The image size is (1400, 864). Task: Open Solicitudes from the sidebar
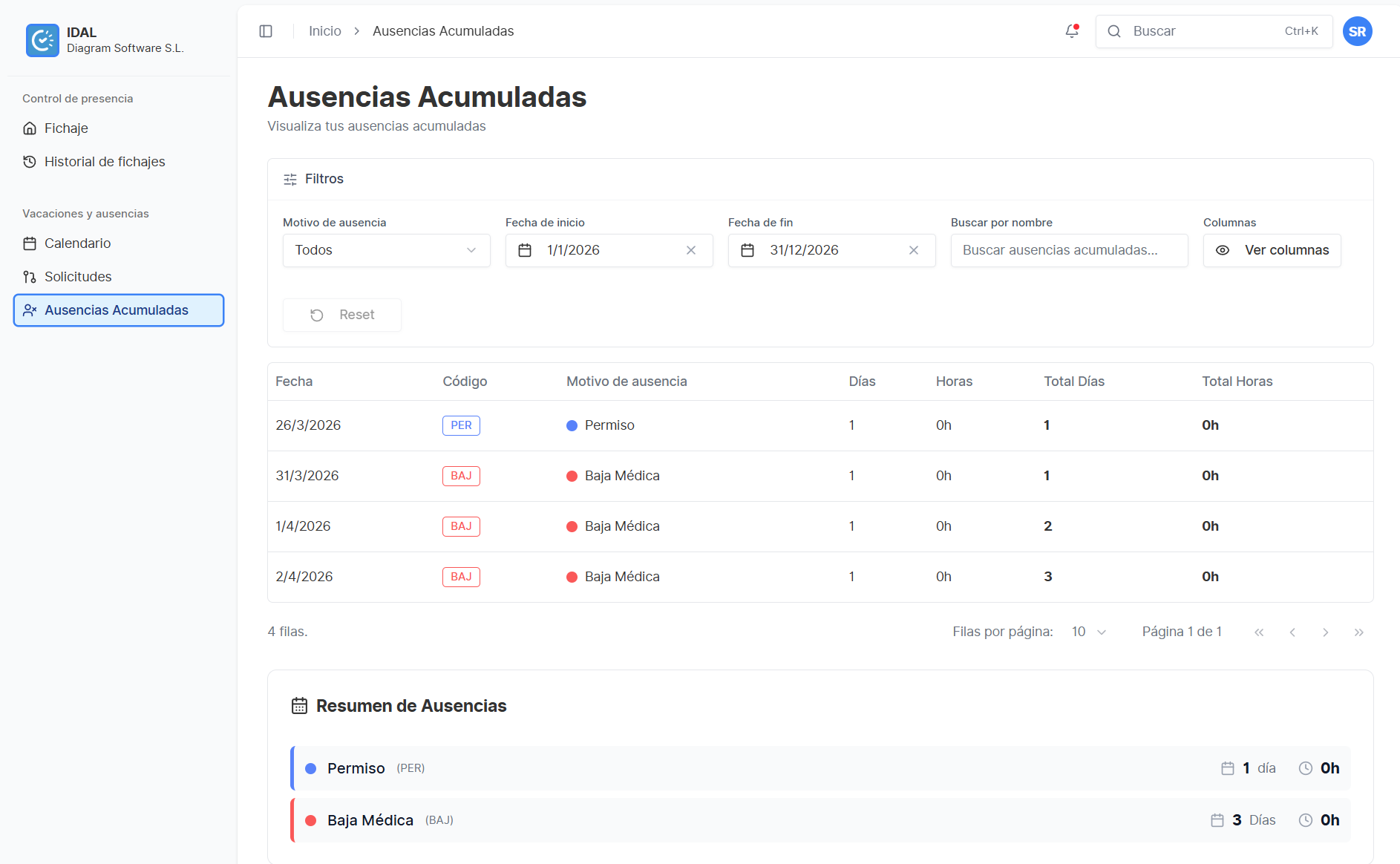78,277
